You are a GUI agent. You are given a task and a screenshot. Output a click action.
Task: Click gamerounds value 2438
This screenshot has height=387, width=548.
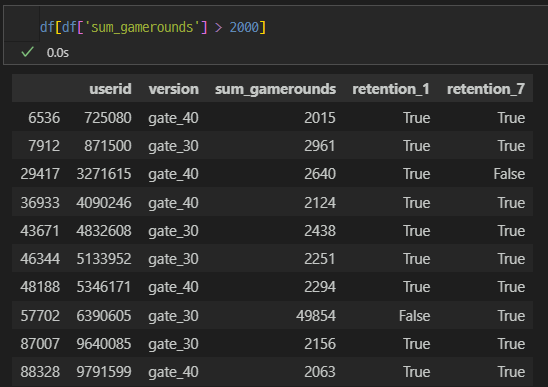coord(320,231)
